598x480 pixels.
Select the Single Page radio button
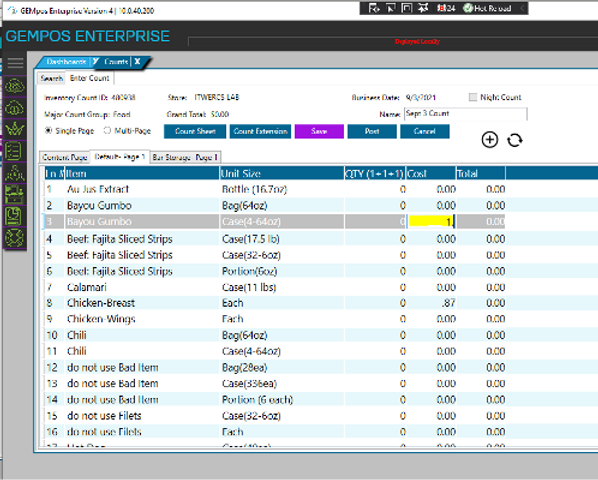48,130
